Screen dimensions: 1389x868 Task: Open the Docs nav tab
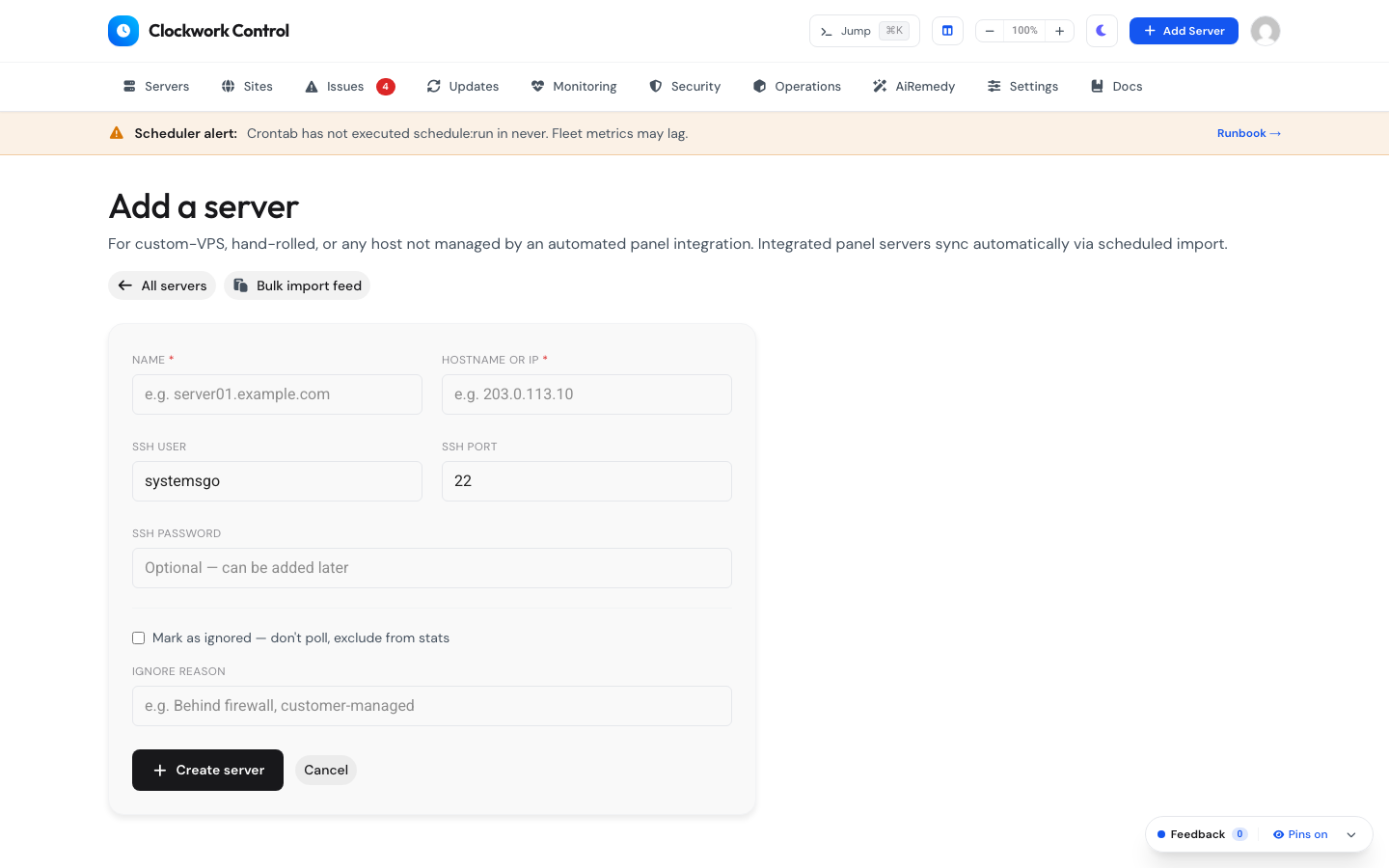(1116, 87)
